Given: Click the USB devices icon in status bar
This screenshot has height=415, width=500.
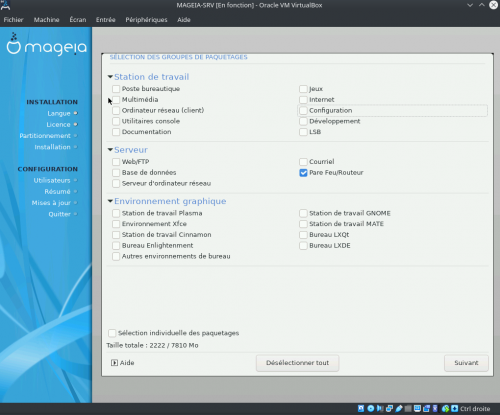Looking at the screenshot, I should point(399,409).
